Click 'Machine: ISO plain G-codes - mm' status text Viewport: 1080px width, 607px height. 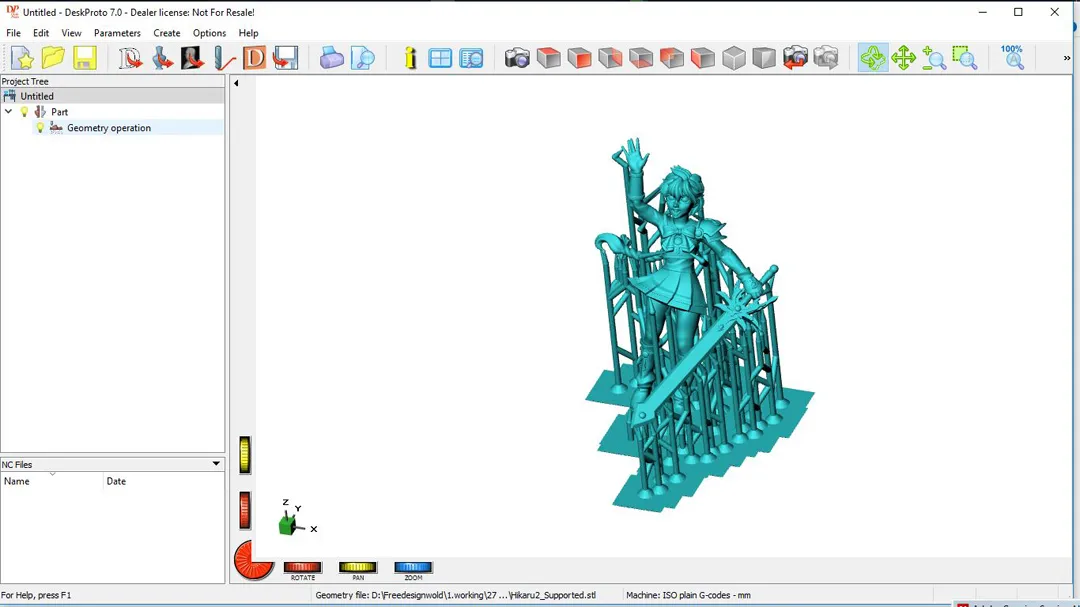click(688, 595)
